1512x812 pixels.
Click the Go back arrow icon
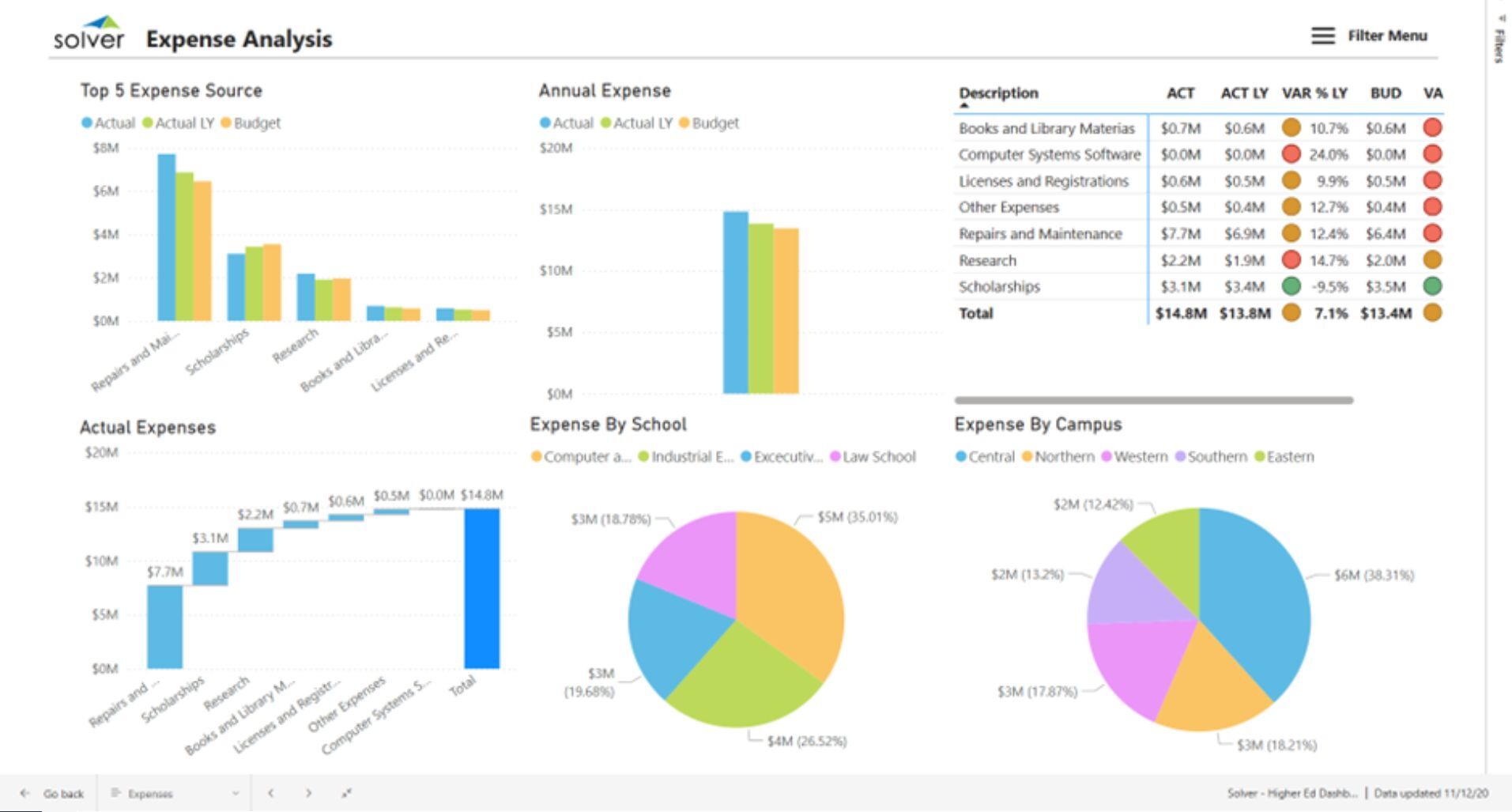(25, 793)
